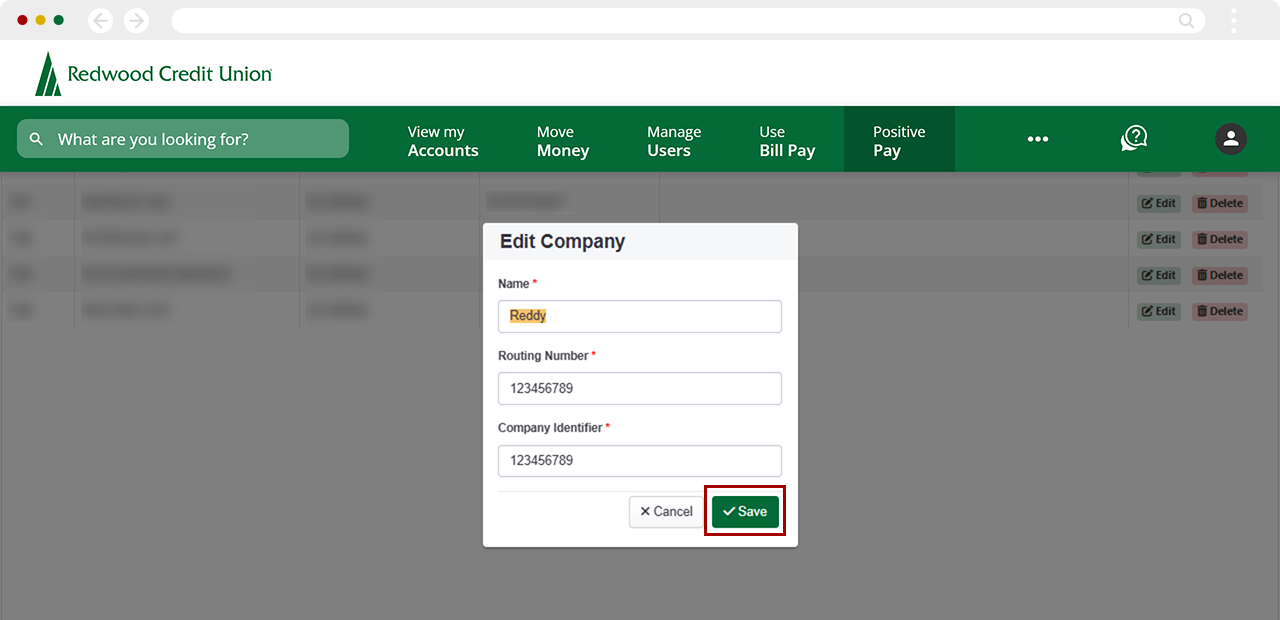
Task: Open the three-dots more menu
Action: point(1038,139)
